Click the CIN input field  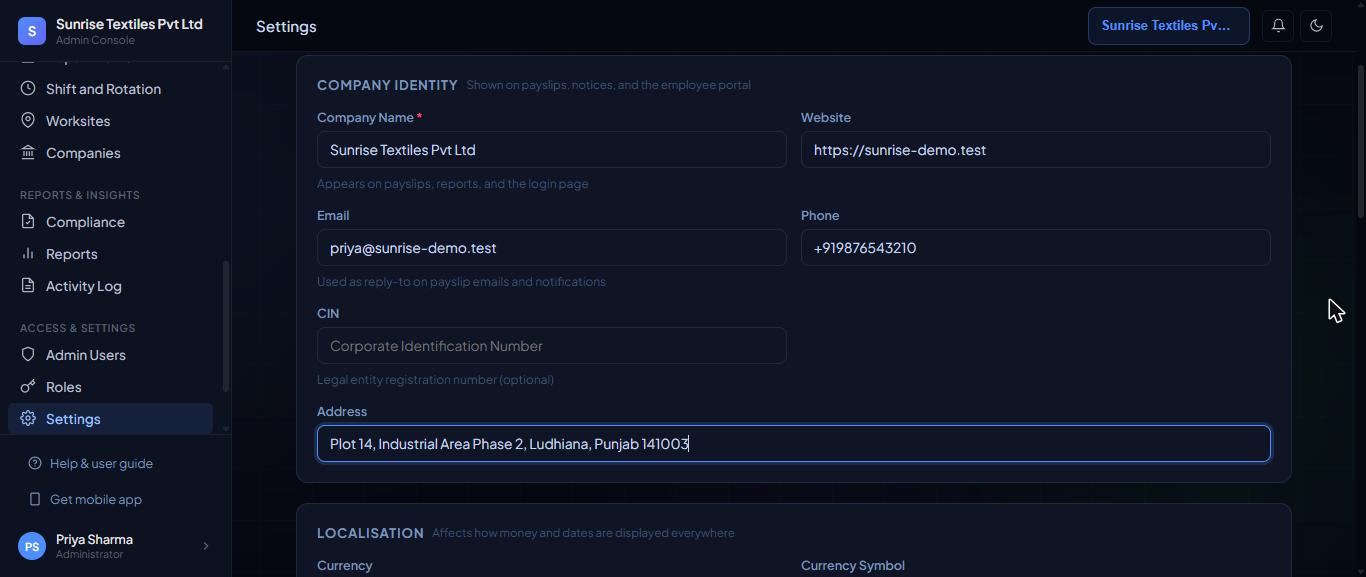click(552, 346)
